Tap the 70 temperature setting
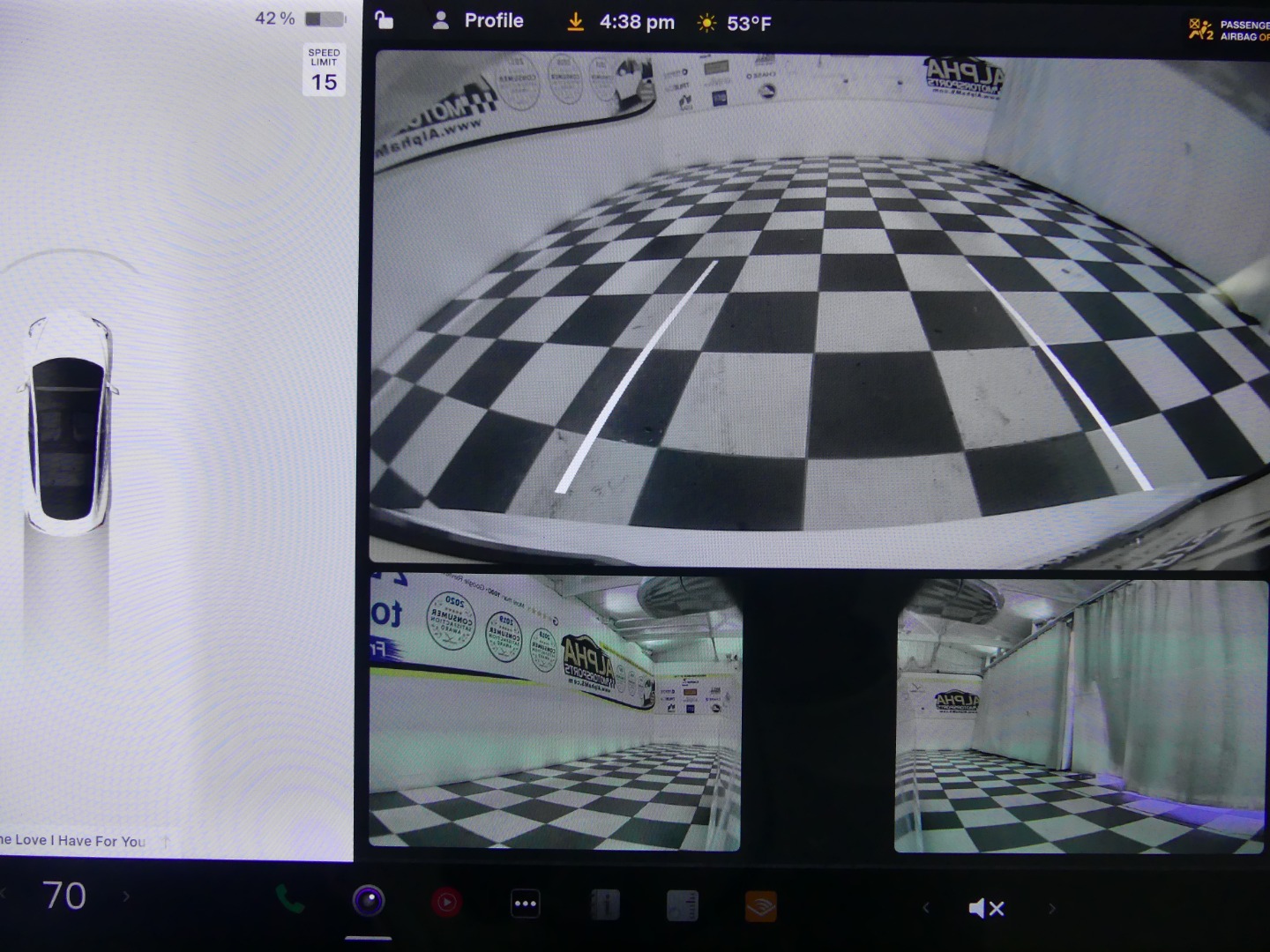 64,896
